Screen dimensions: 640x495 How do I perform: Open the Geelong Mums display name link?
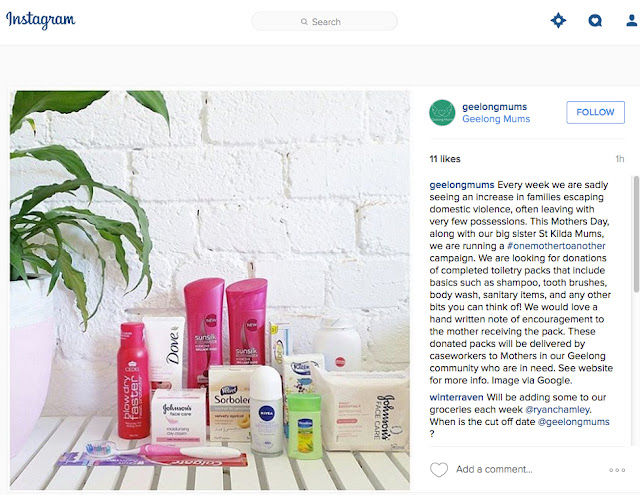pyautogui.click(x=496, y=119)
